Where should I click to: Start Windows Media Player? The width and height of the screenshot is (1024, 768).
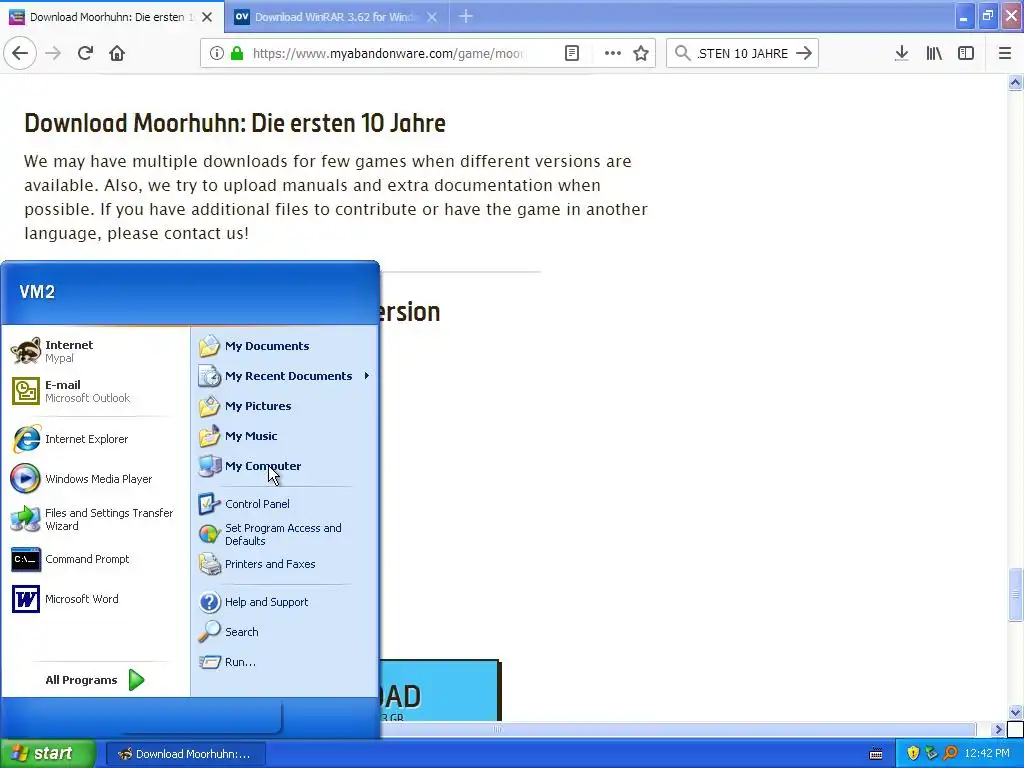click(x=95, y=479)
